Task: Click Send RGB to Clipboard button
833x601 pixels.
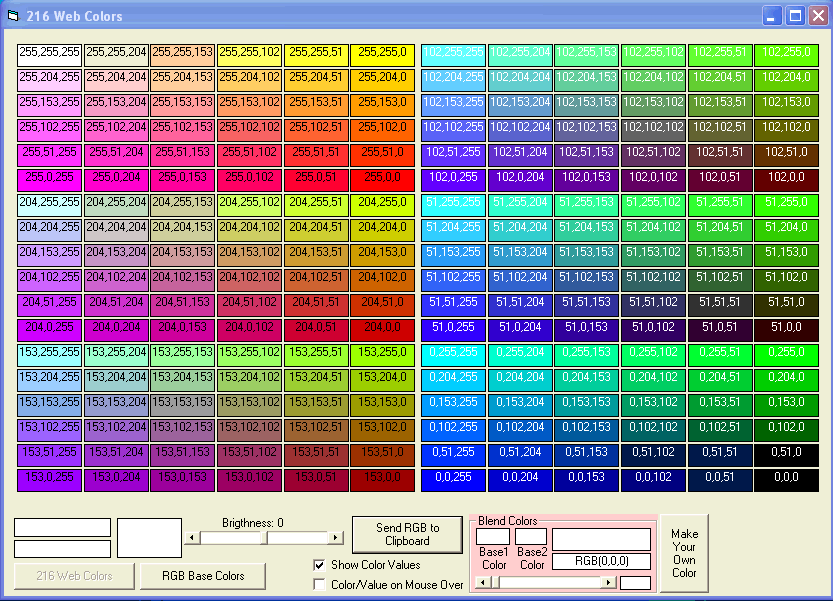Action: pyautogui.click(x=407, y=535)
